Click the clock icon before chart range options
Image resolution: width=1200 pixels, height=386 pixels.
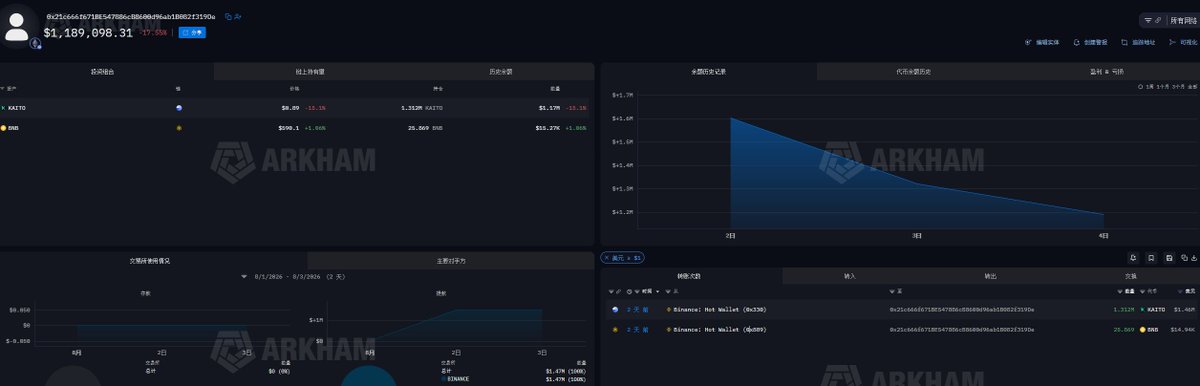click(x=1141, y=87)
